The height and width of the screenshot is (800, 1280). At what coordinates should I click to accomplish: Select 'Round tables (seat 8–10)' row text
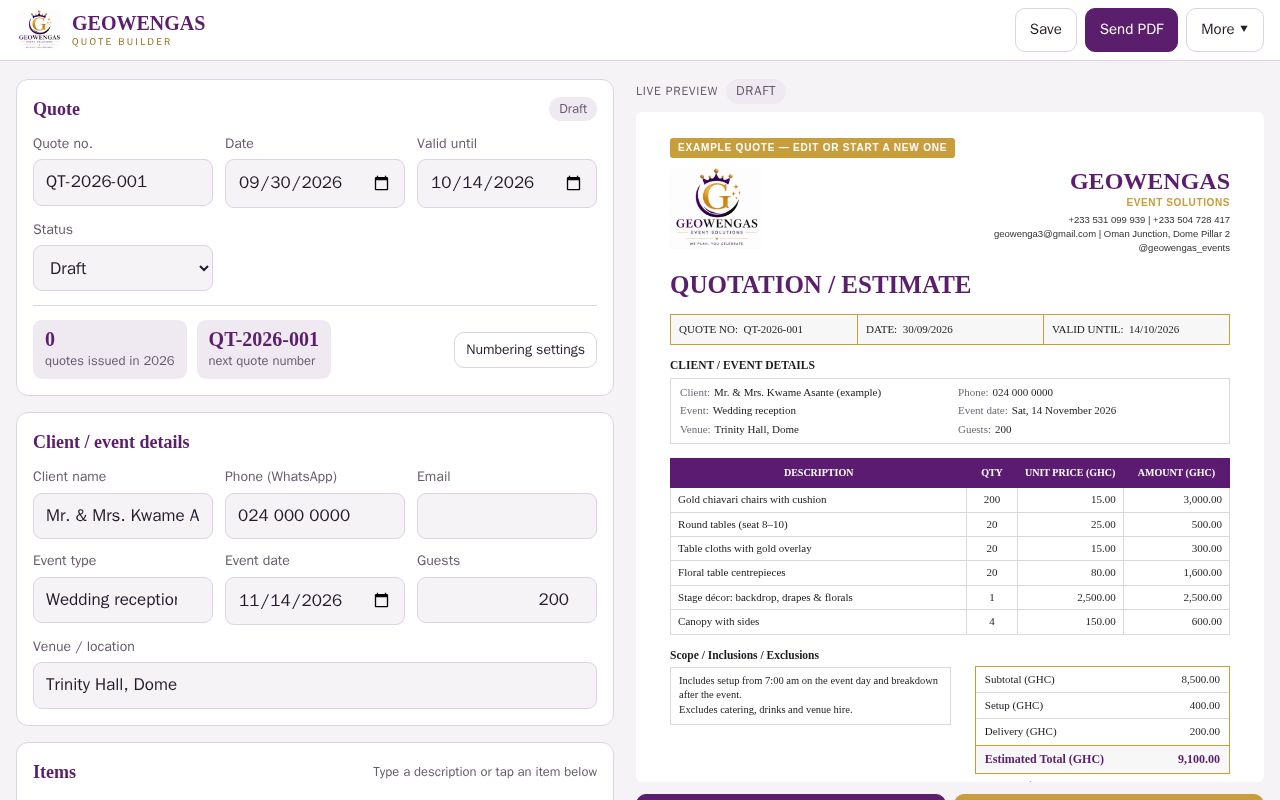[x=733, y=524]
